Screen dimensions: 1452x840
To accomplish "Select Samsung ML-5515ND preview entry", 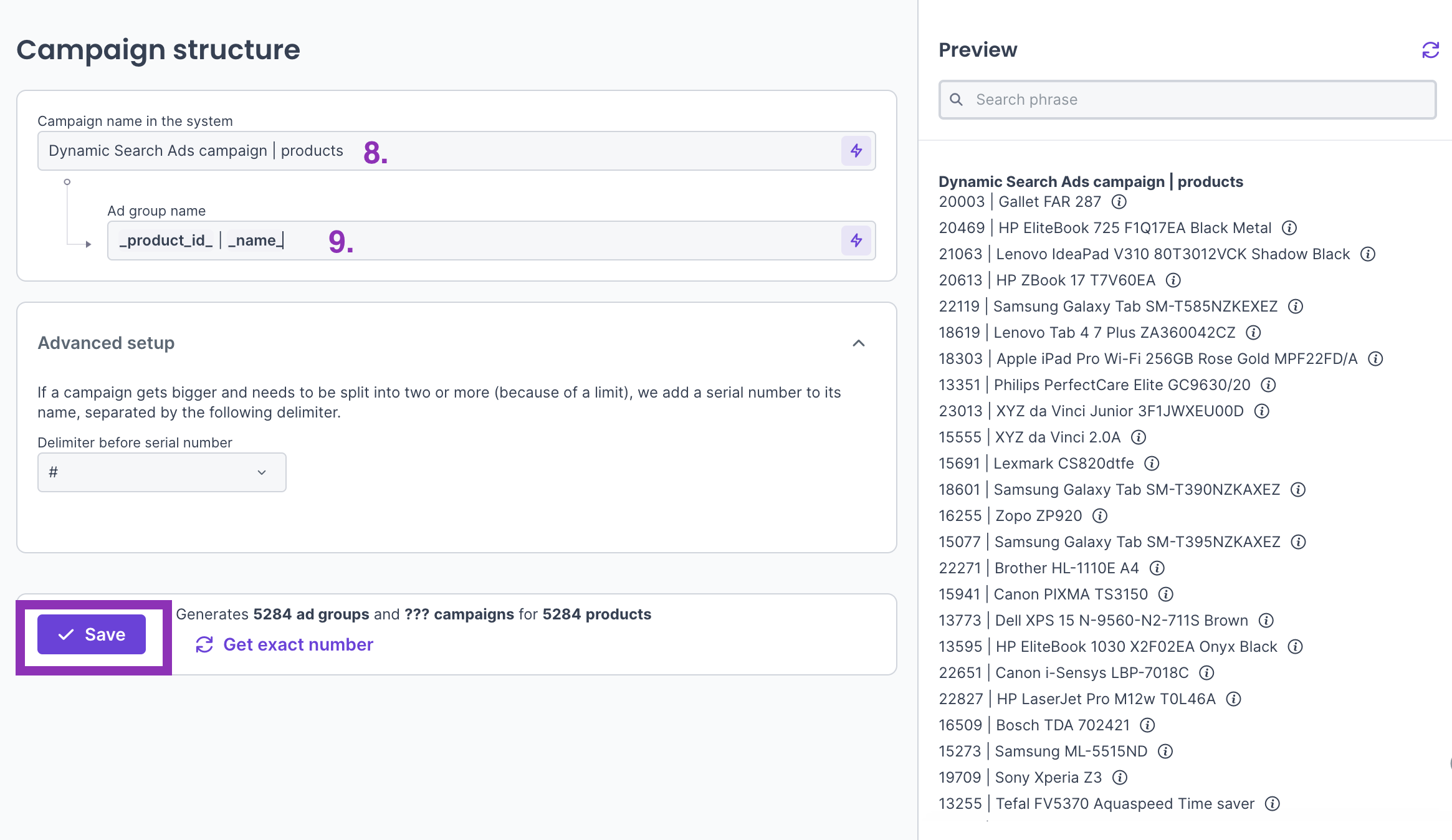I will [1071, 752].
